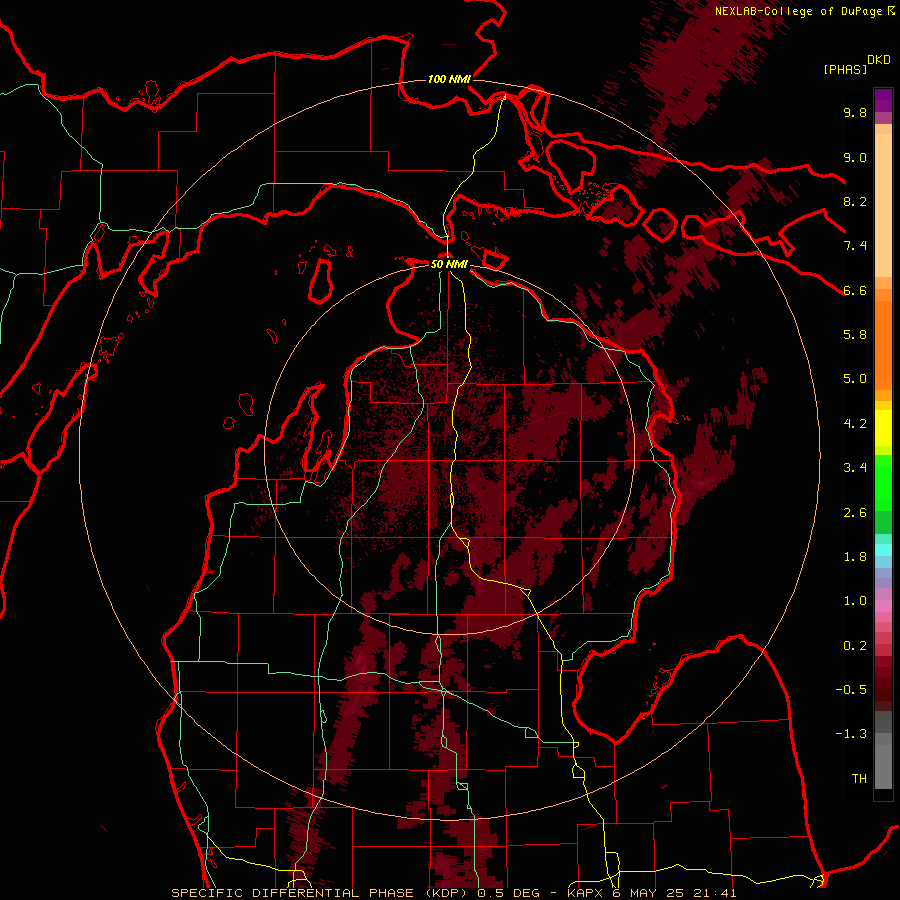Image resolution: width=900 pixels, height=900 pixels.
Task: Click the 5.8 scale value
Action: pos(855,335)
